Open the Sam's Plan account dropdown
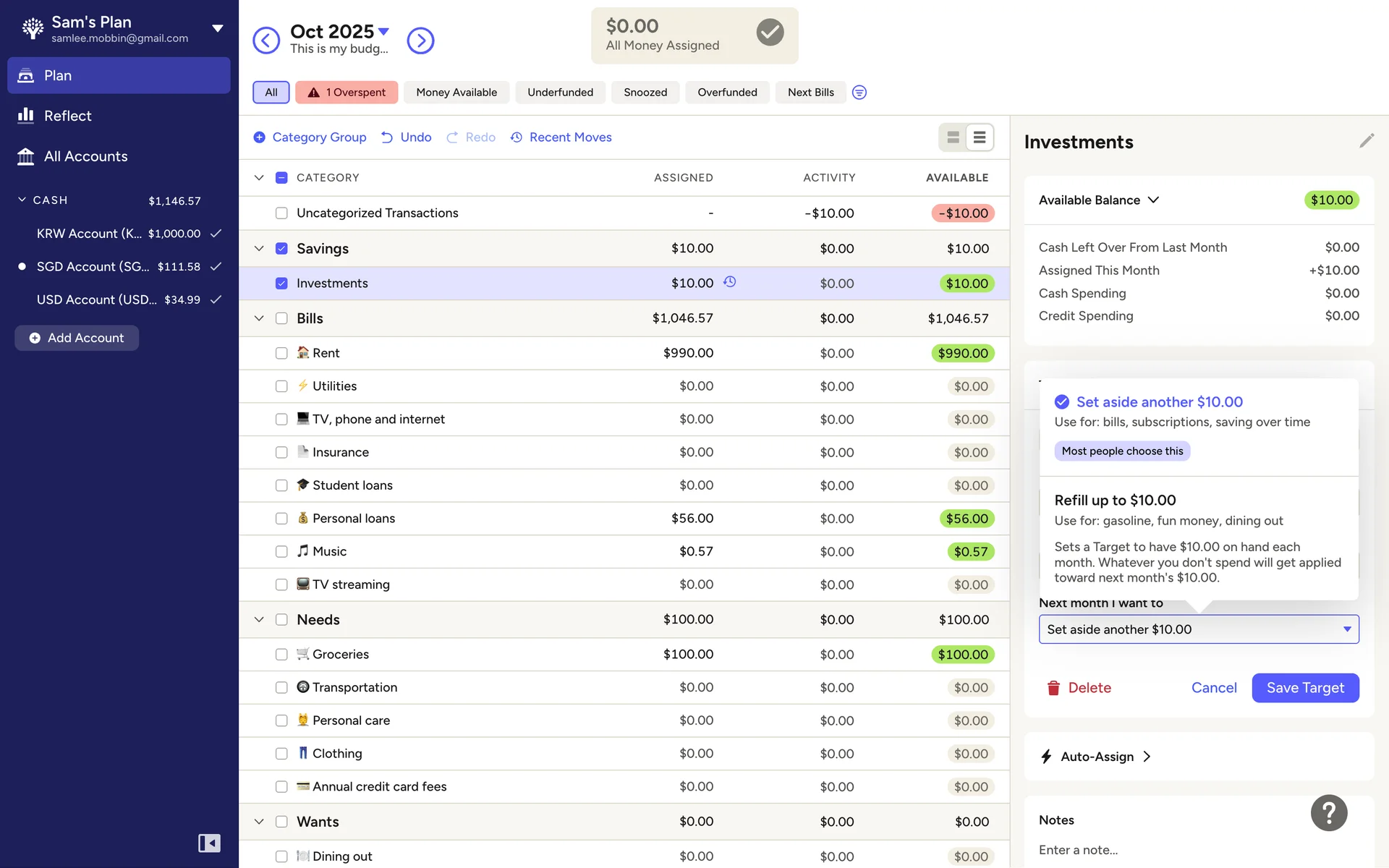 pos(217,29)
